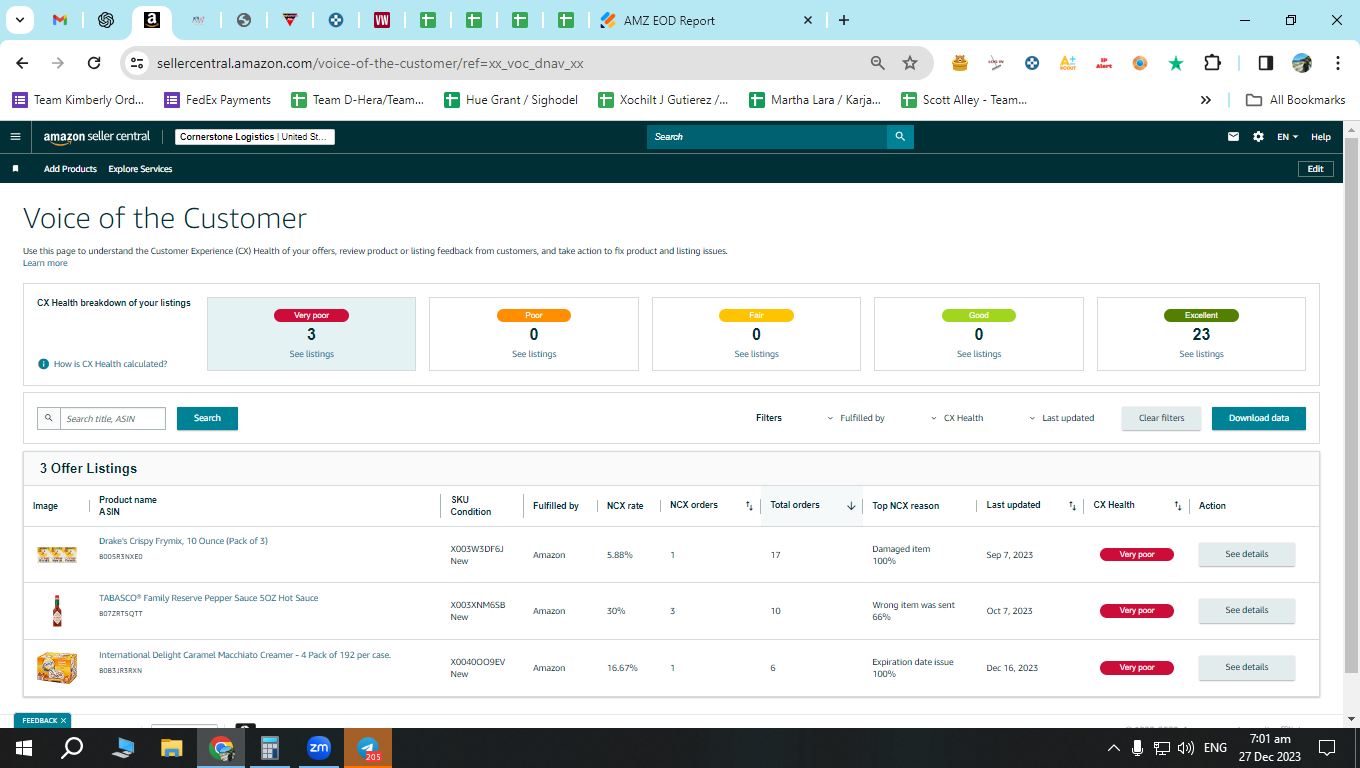
Task: See listings under Very poor
Action: [x=311, y=354]
